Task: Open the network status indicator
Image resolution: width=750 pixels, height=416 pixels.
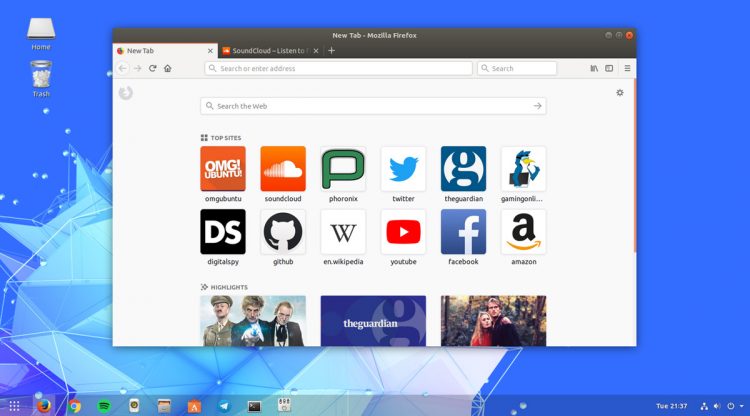Action: [704, 406]
